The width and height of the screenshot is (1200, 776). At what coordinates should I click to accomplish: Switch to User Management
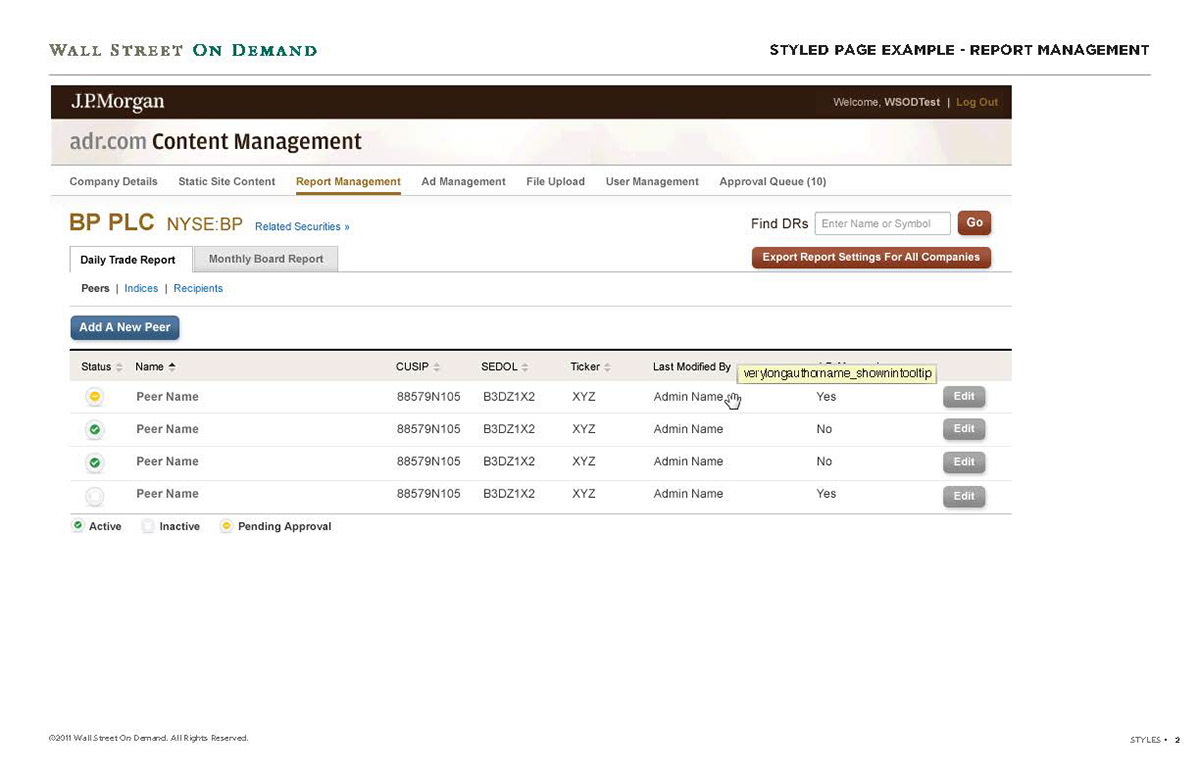[x=652, y=182]
